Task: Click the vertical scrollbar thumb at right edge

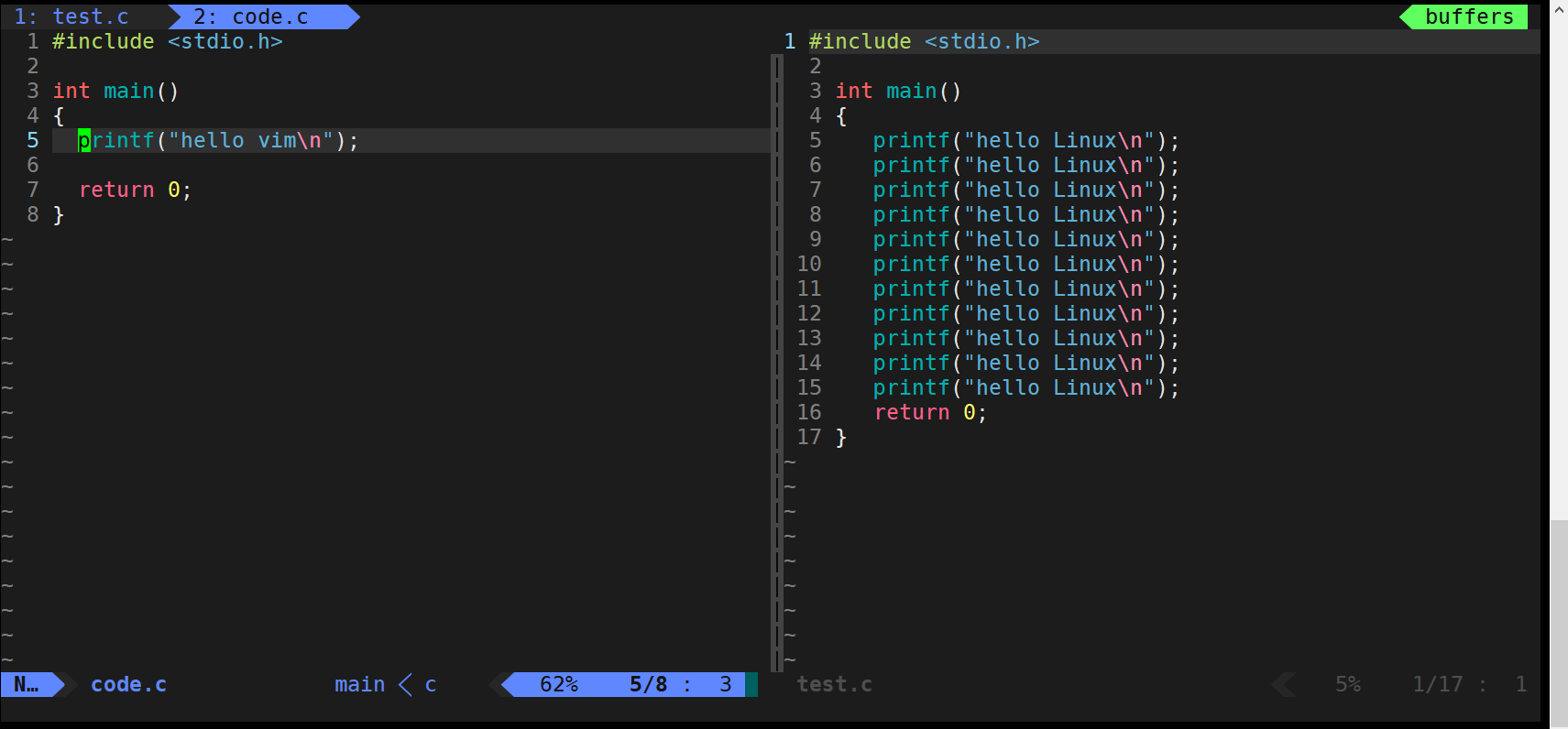Action: (1559, 623)
